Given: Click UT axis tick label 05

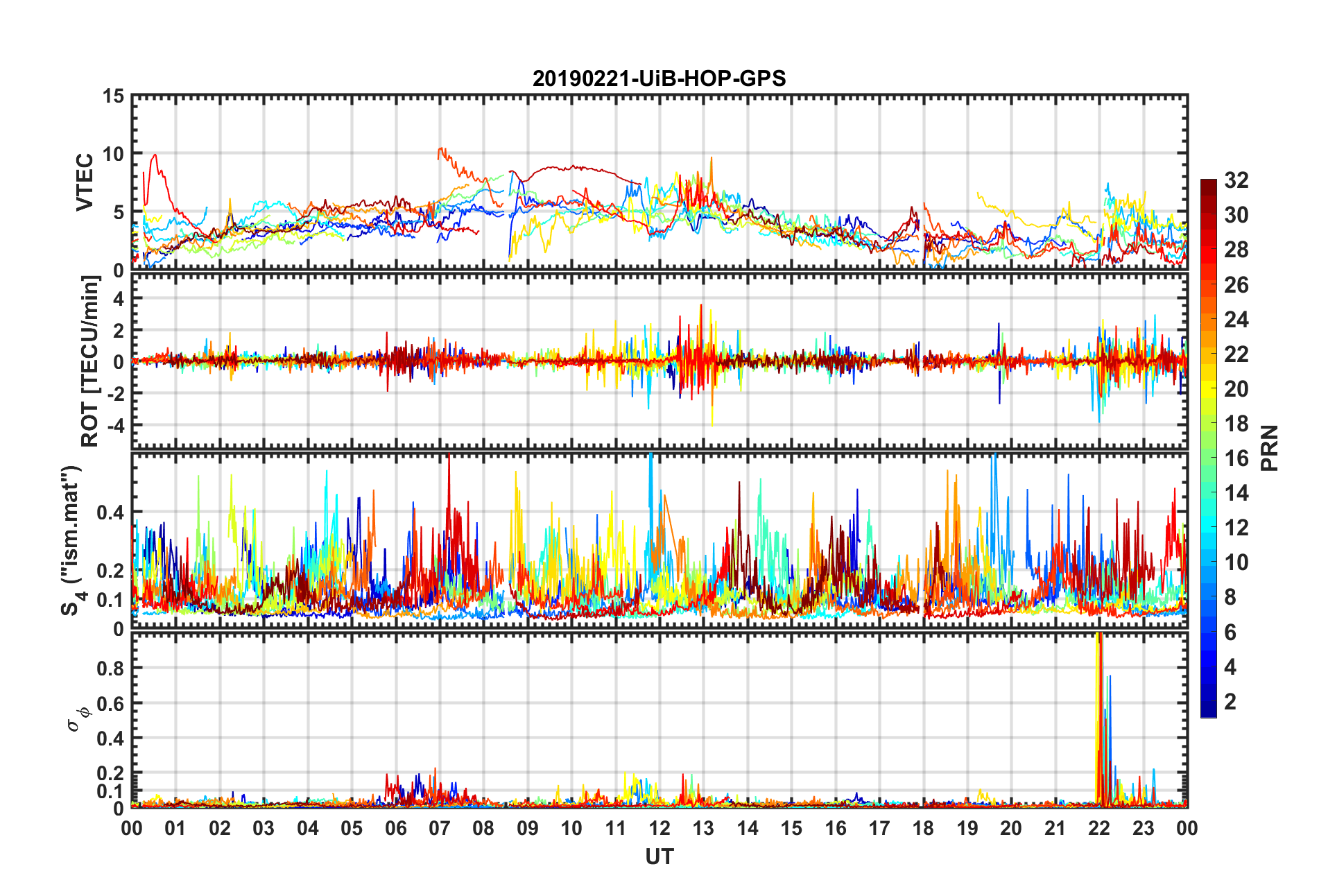Looking at the screenshot, I should [352, 828].
